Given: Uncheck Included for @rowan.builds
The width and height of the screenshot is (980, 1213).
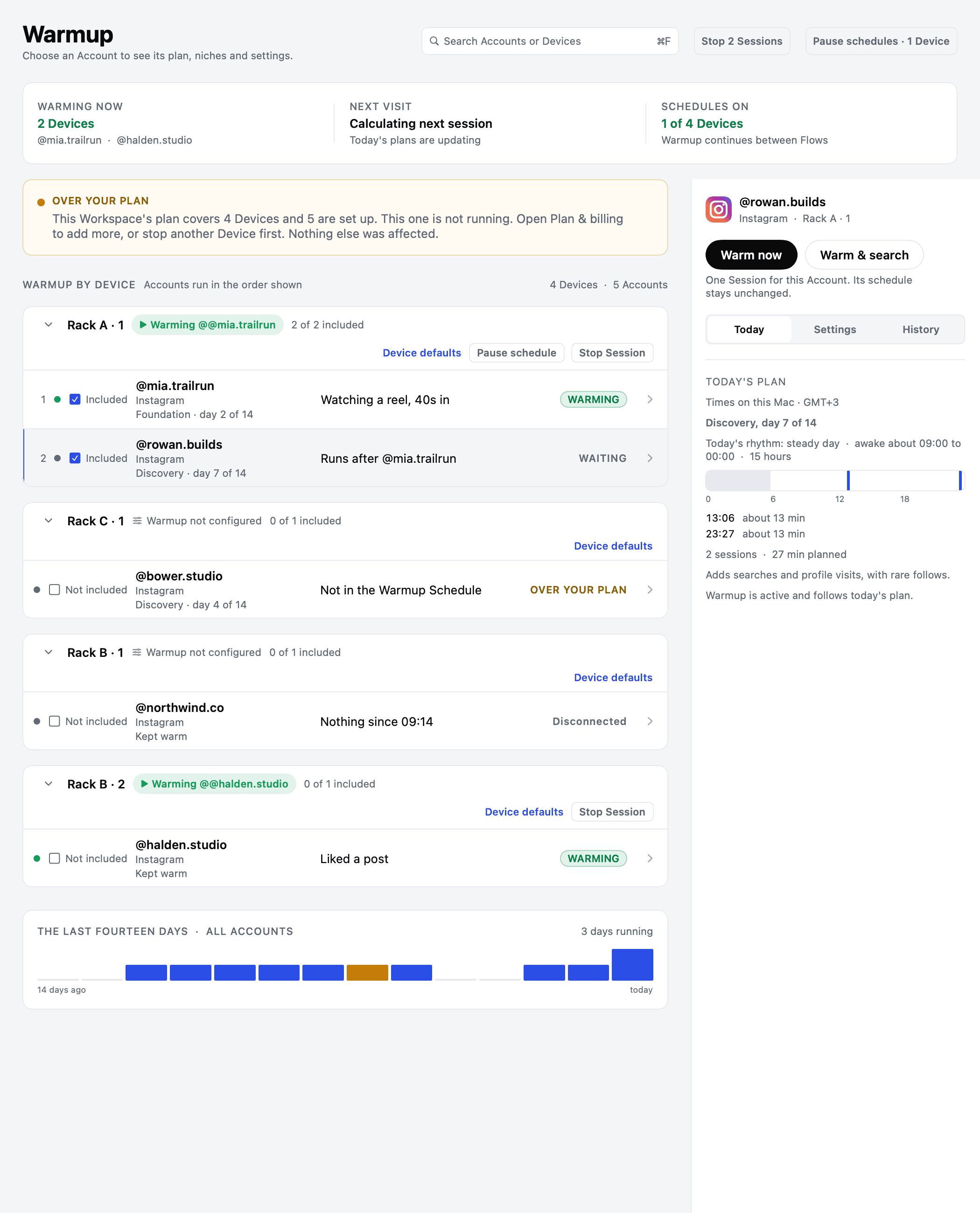Looking at the screenshot, I should point(75,458).
